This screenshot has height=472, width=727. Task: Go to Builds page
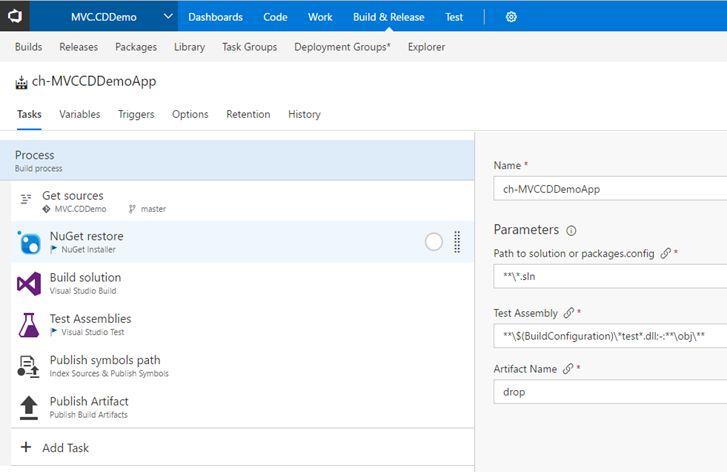(28, 47)
